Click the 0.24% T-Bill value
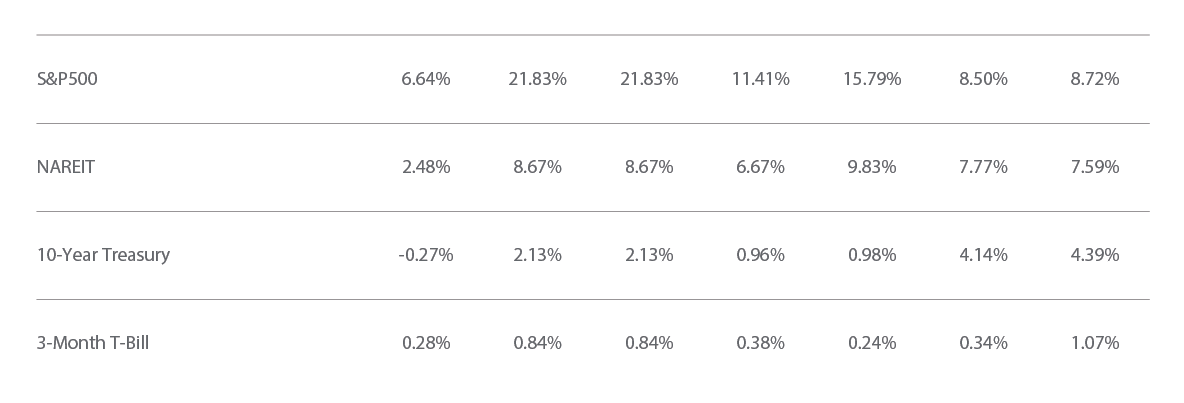The width and height of the screenshot is (1184, 403). [872, 343]
